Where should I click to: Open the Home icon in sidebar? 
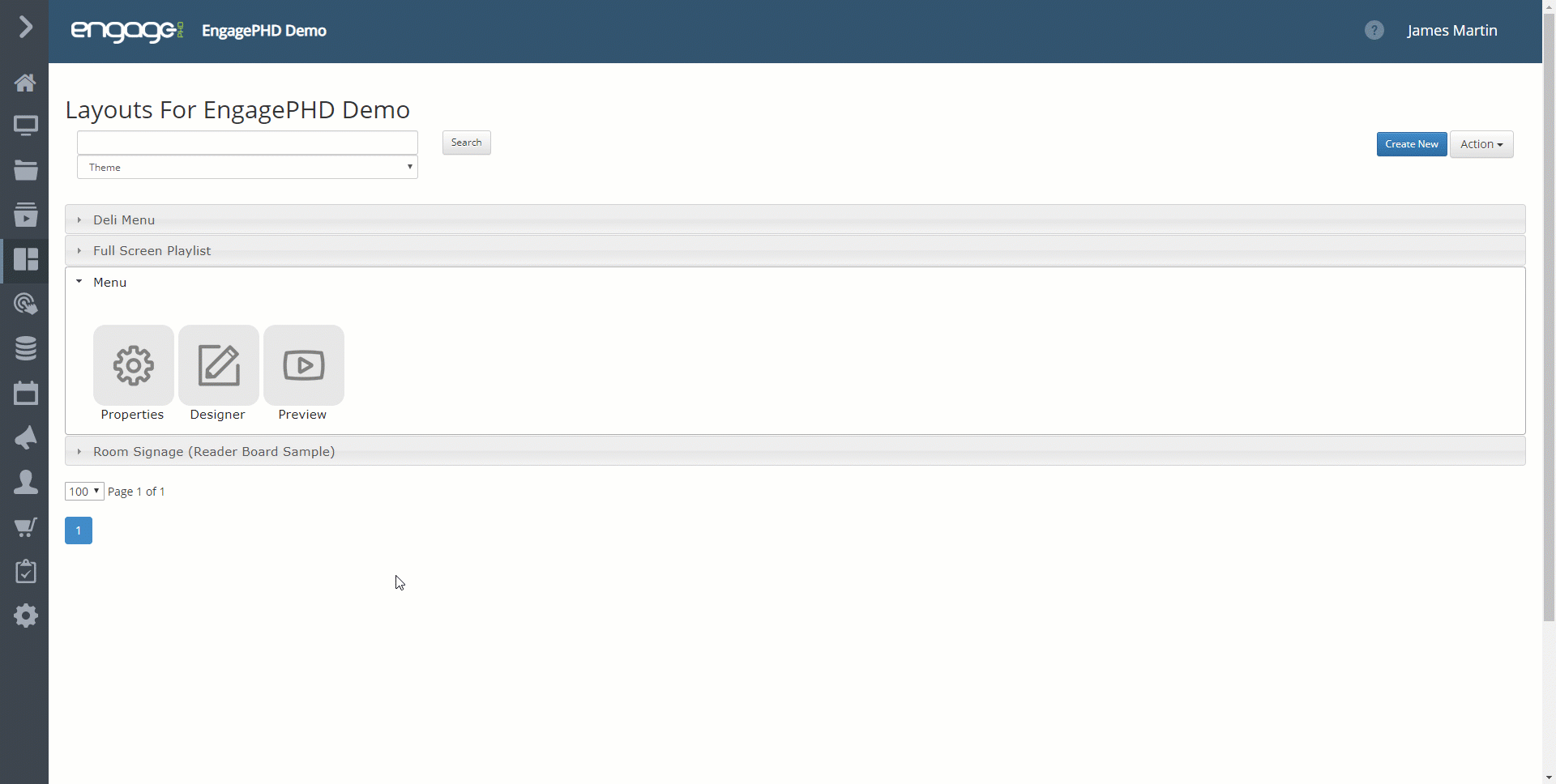pos(25,83)
